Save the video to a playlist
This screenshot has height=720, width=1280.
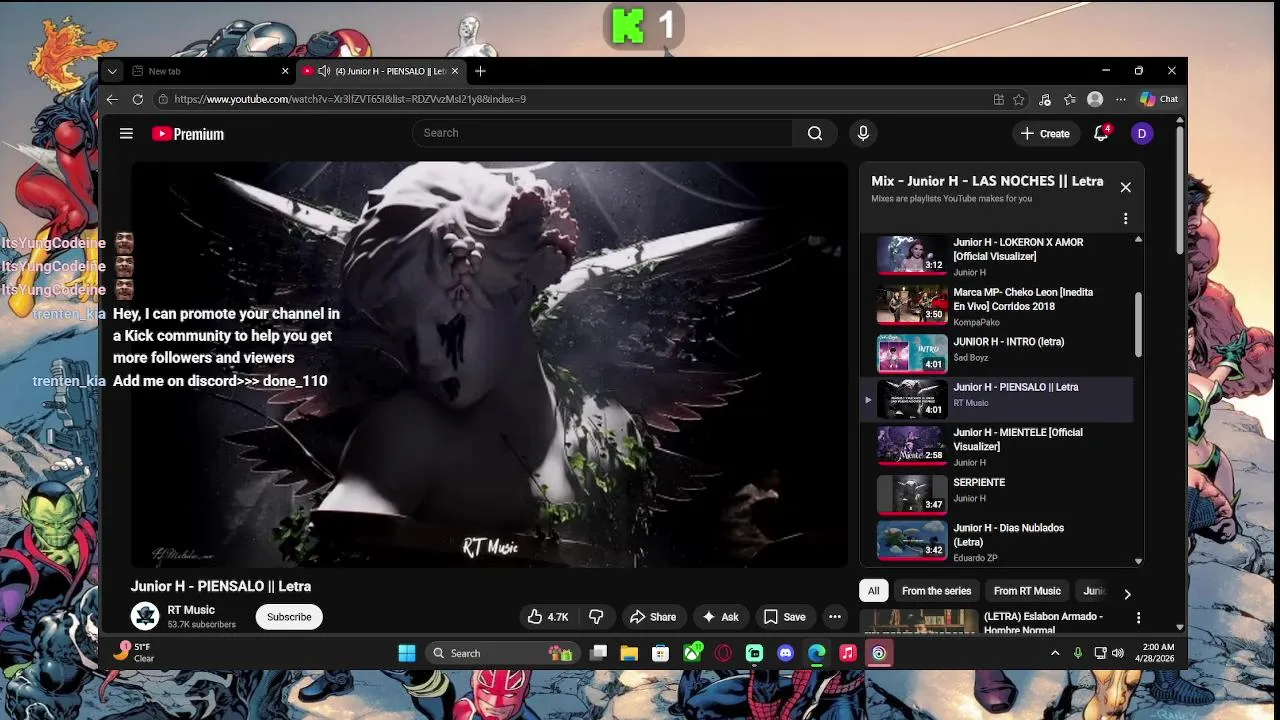pos(784,617)
